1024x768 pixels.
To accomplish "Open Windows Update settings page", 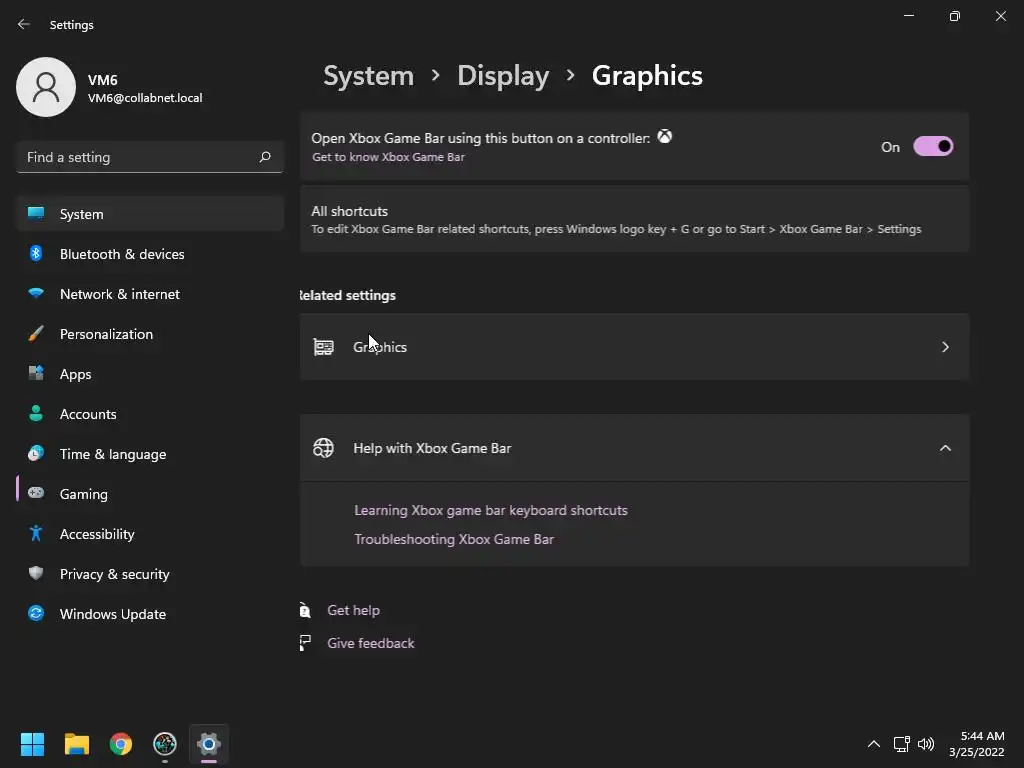I will coord(112,614).
